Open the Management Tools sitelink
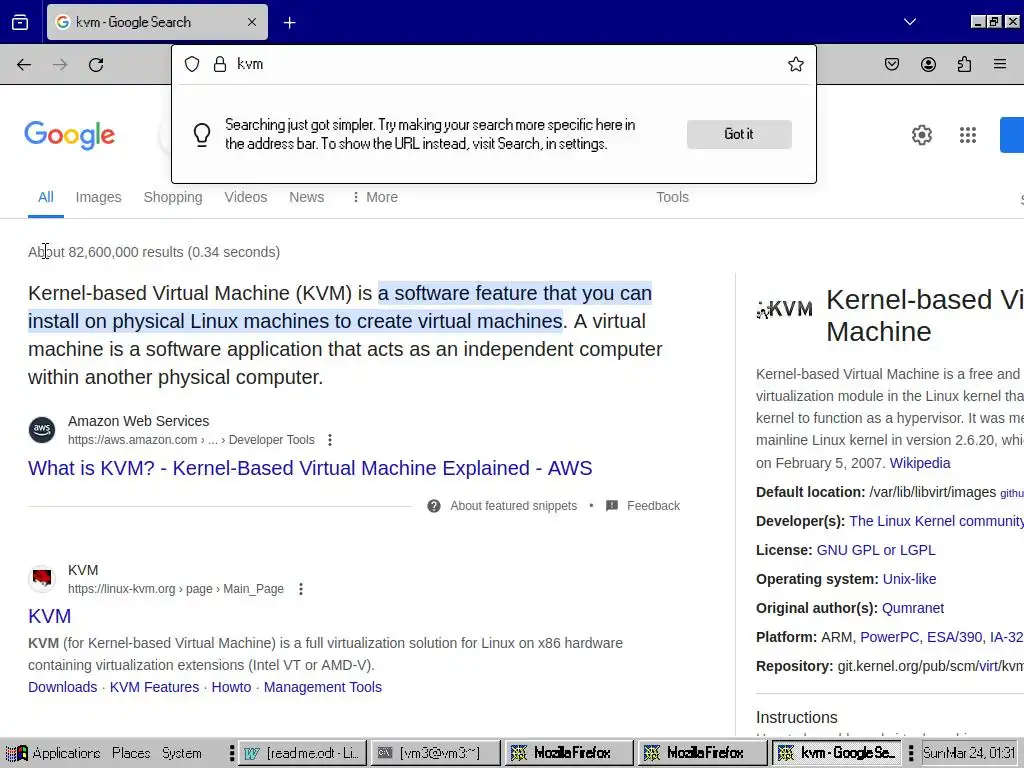This screenshot has height=768, width=1024. pos(323,687)
